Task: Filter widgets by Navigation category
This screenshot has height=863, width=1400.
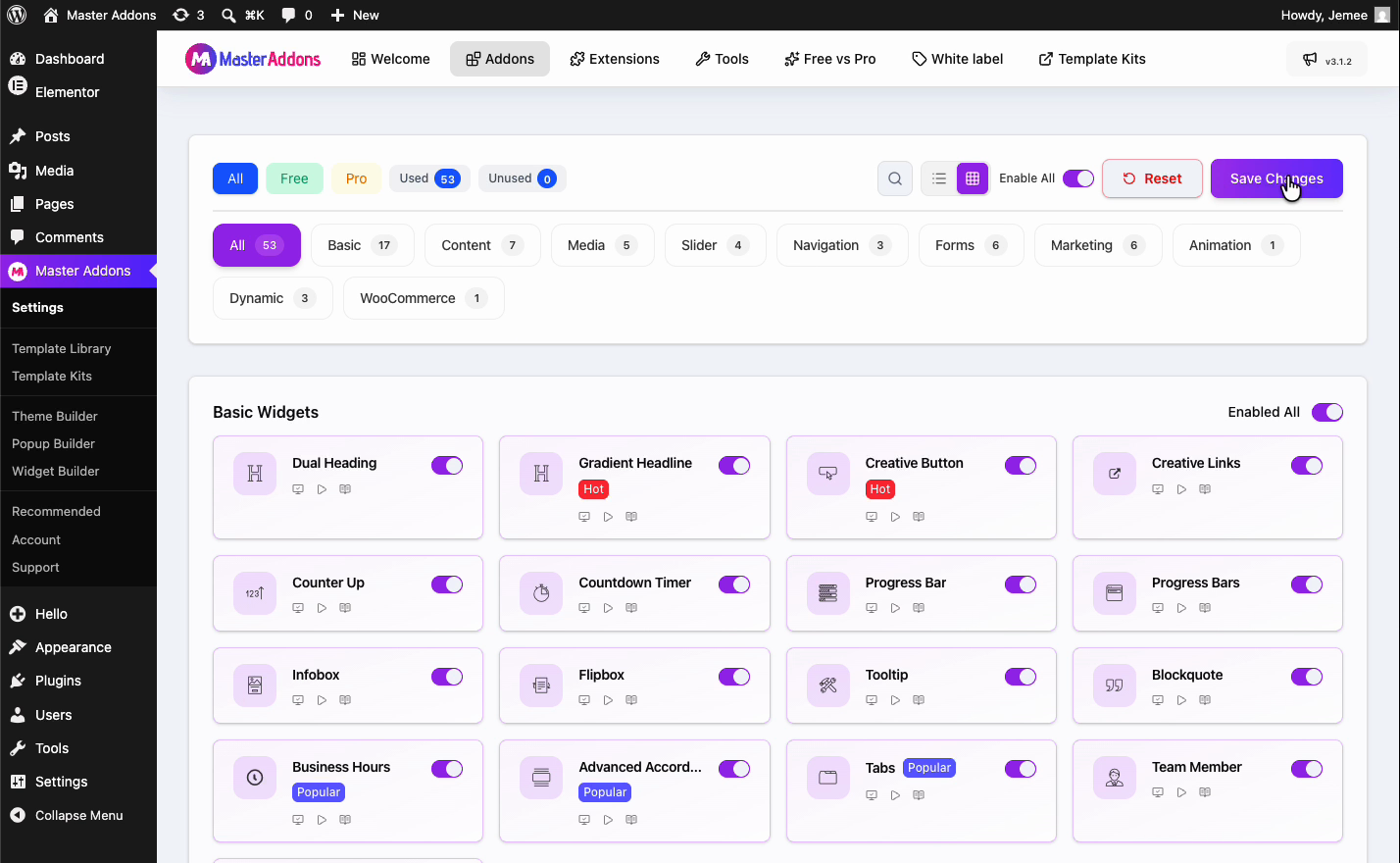Action: (x=842, y=245)
